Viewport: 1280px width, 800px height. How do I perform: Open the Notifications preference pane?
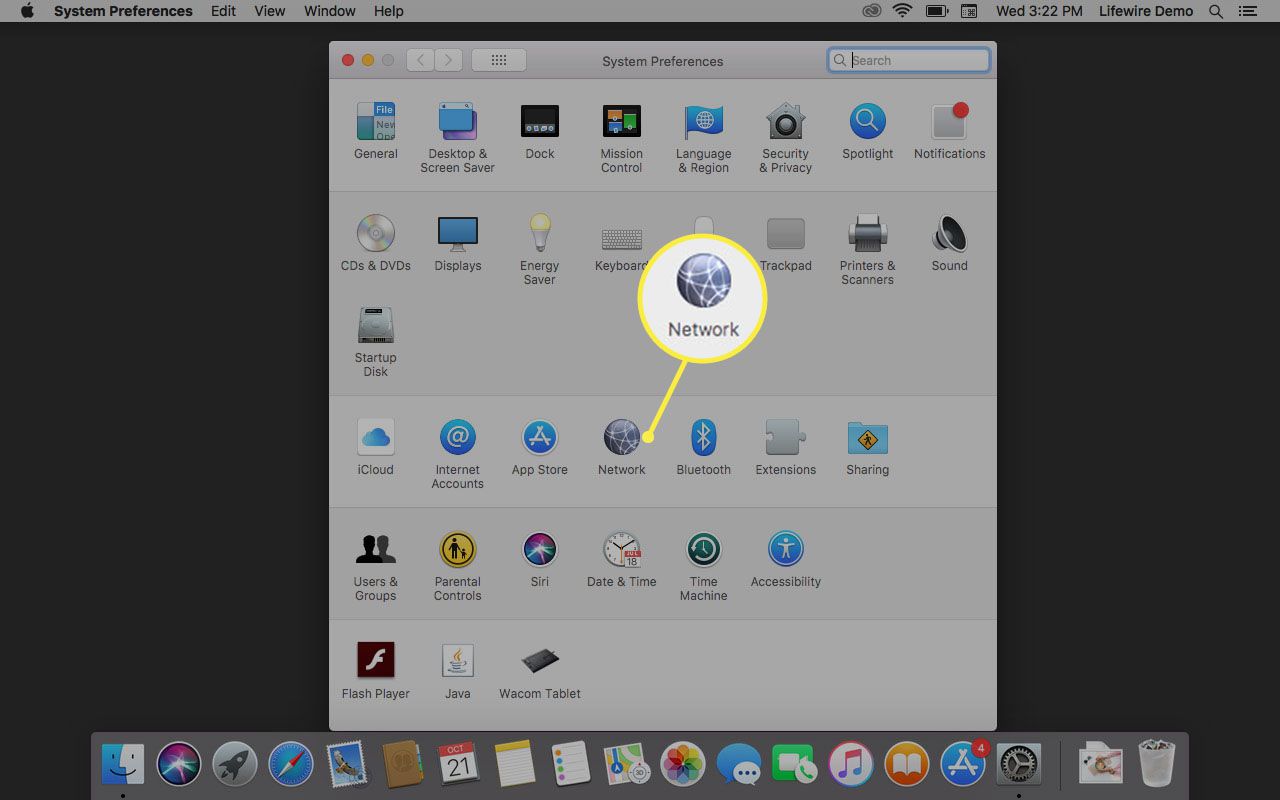pyautogui.click(x=950, y=131)
